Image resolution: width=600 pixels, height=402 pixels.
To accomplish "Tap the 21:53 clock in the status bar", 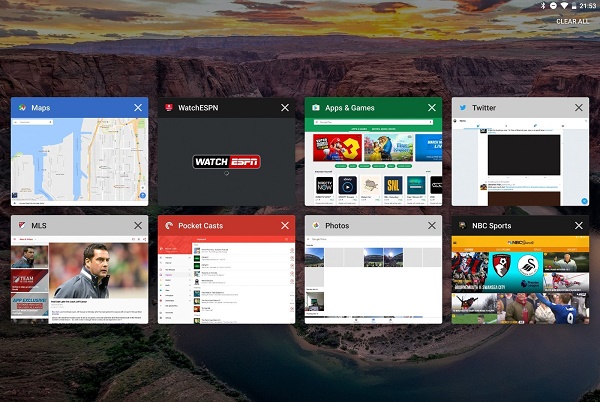I will tap(588, 6).
